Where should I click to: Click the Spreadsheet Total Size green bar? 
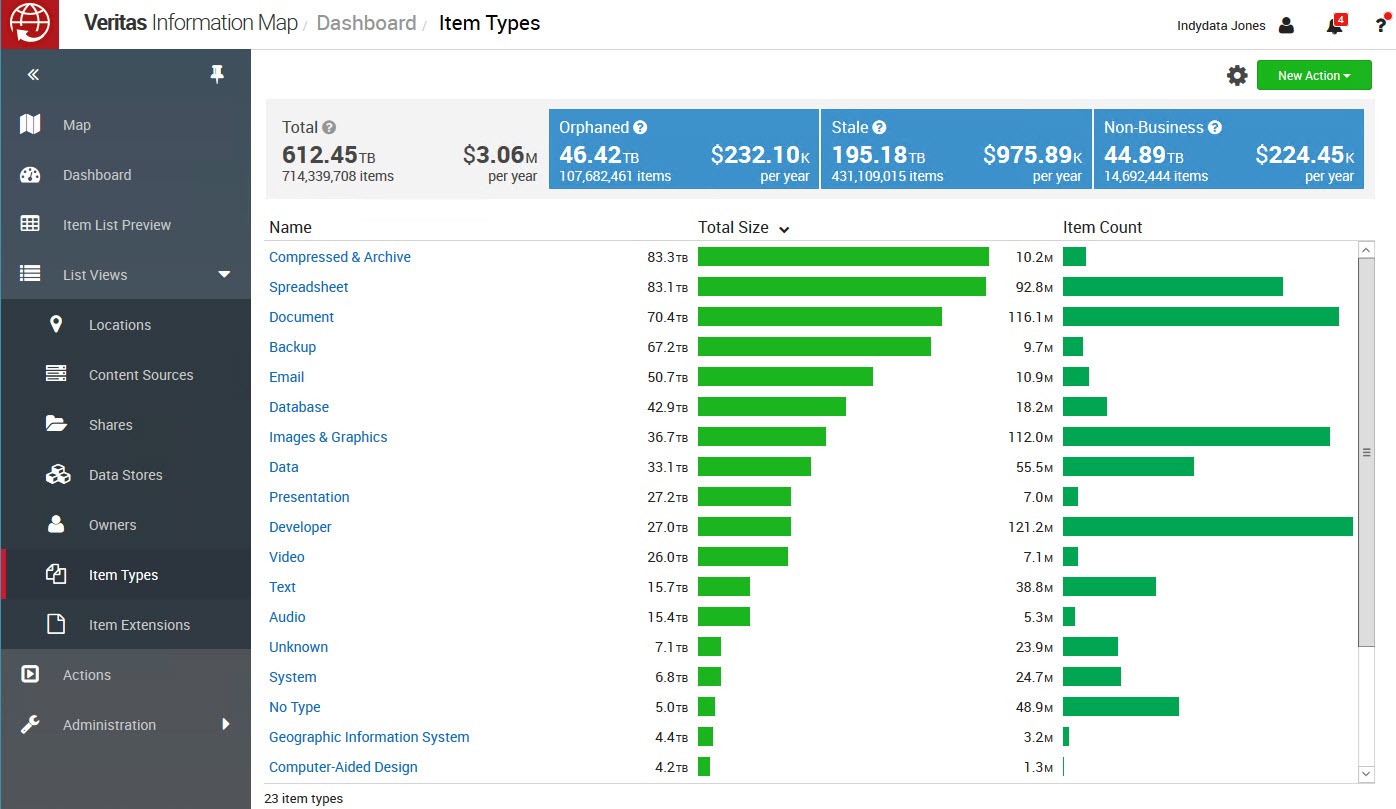(841, 287)
